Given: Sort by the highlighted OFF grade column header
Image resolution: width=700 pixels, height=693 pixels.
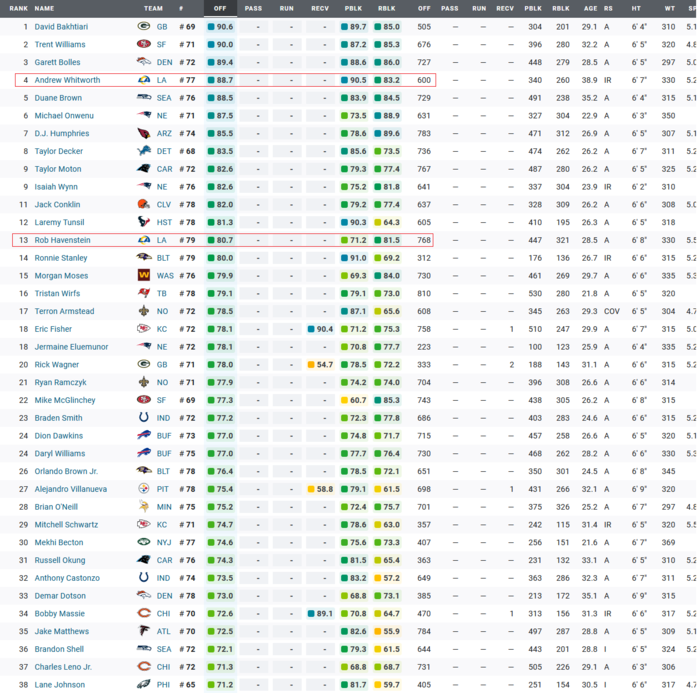Looking at the screenshot, I should pyautogui.click(x=220, y=8).
